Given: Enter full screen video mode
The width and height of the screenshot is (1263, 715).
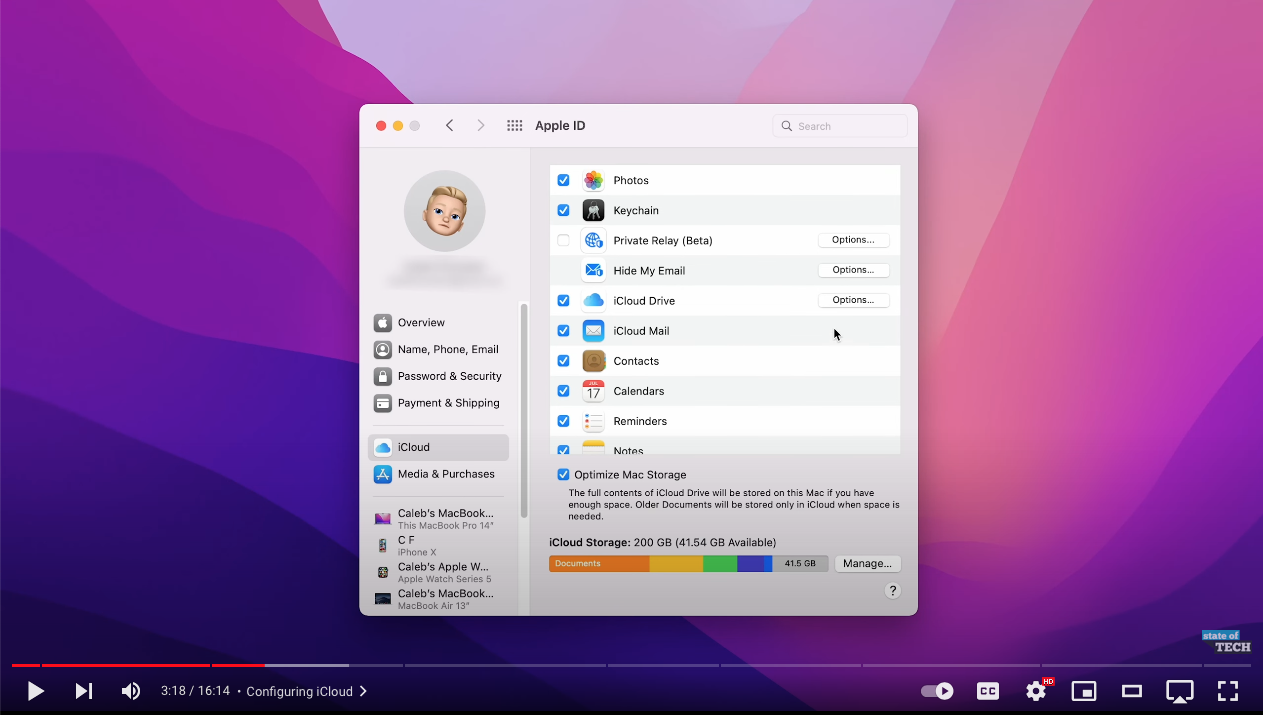Looking at the screenshot, I should pos(1228,691).
